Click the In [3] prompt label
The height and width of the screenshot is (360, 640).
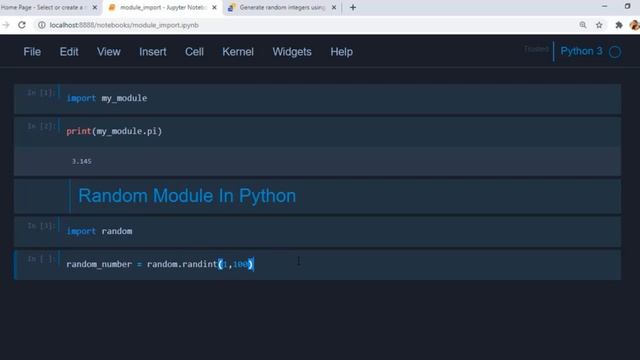tap(41, 226)
